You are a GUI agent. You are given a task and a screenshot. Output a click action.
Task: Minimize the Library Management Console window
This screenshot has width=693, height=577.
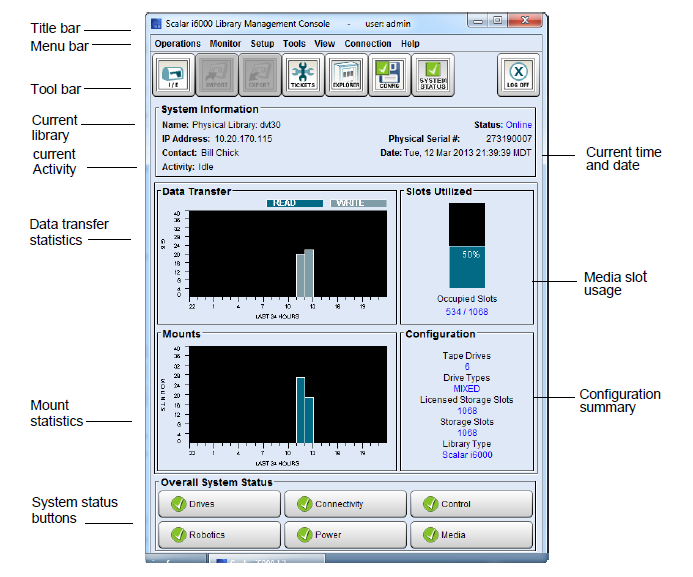point(478,21)
